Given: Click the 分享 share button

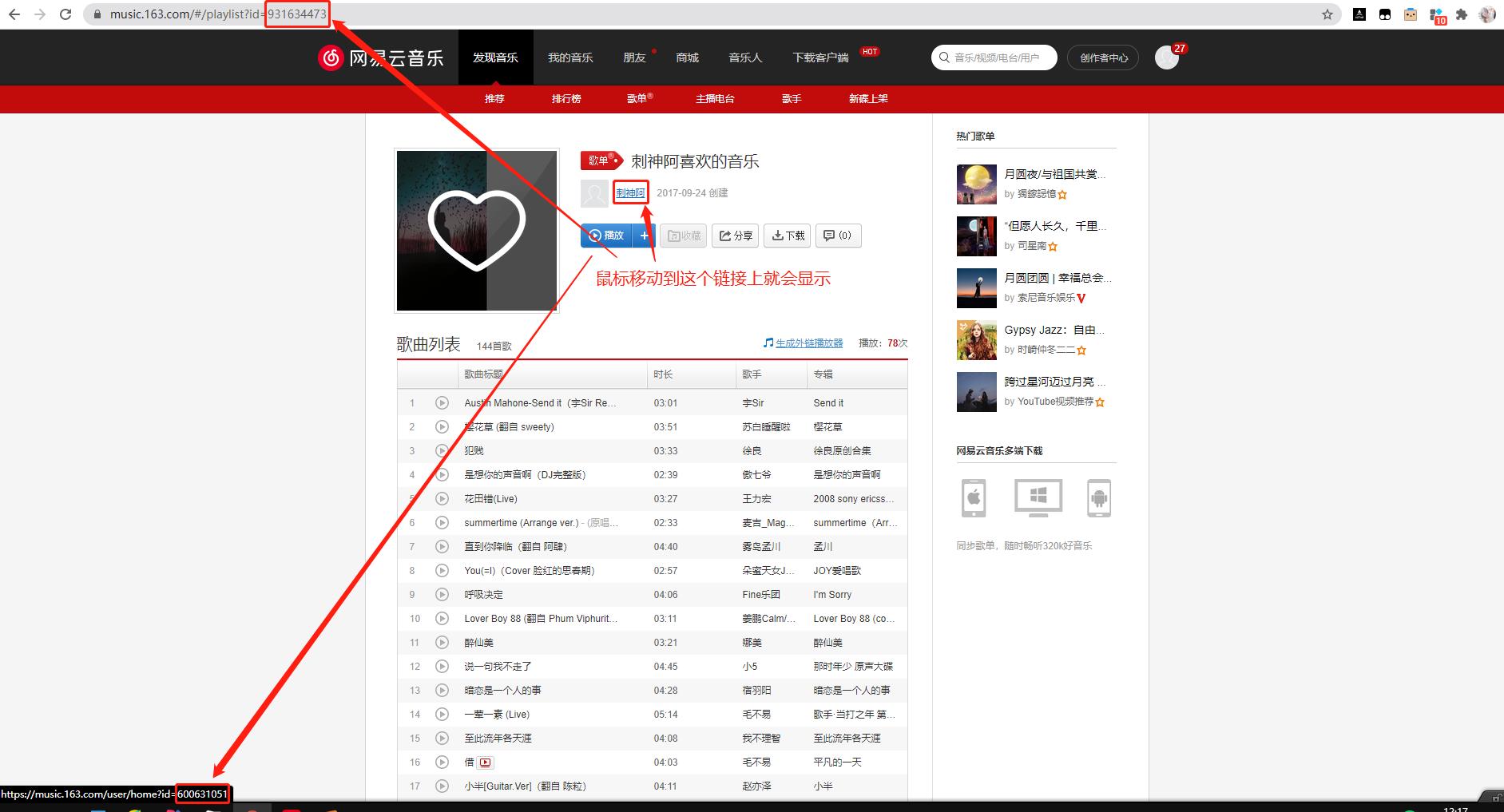Looking at the screenshot, I should click(x=736, y=236).
